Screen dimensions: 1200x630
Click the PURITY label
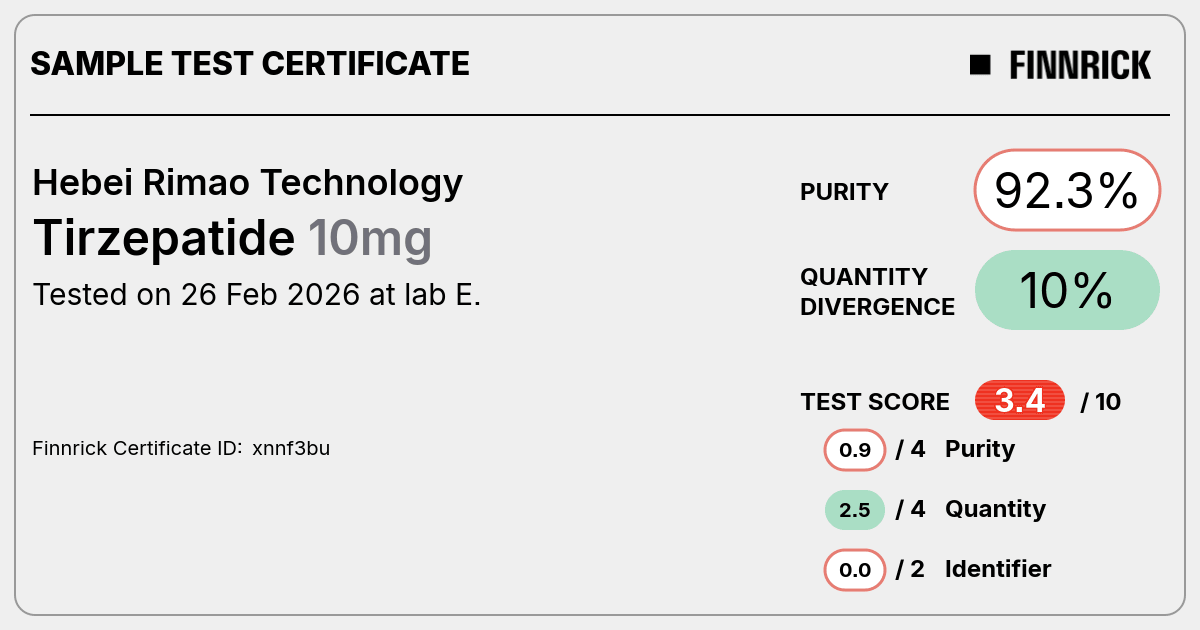[844, 192]
